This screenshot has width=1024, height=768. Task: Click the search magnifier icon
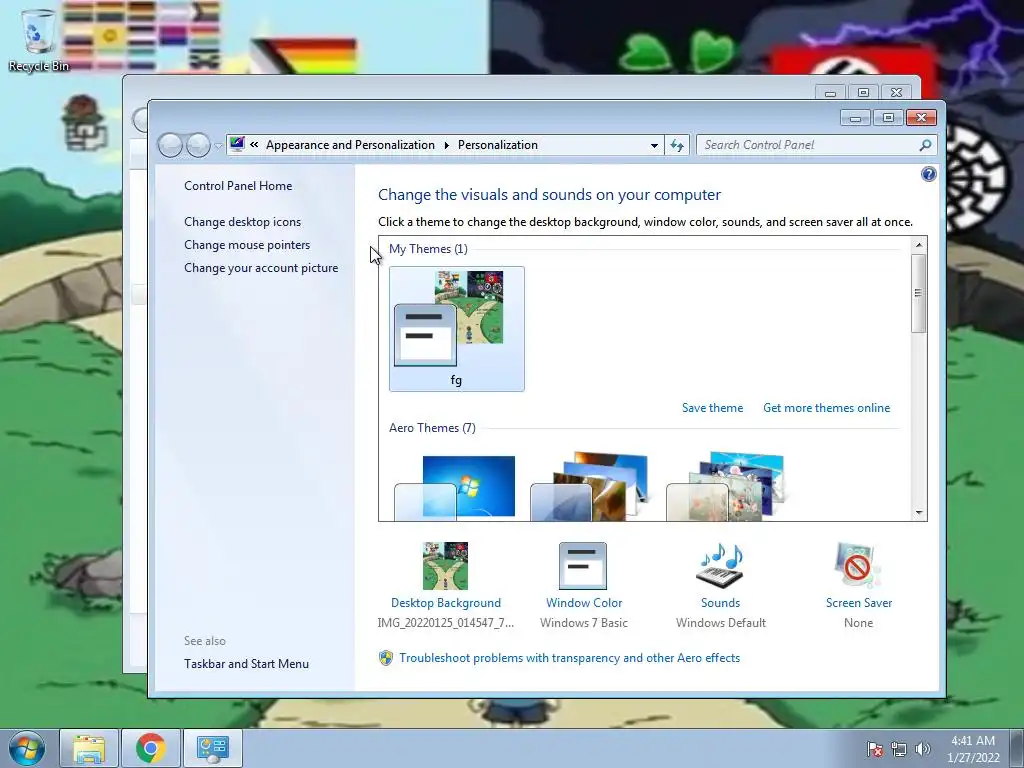tap(925, 145)
